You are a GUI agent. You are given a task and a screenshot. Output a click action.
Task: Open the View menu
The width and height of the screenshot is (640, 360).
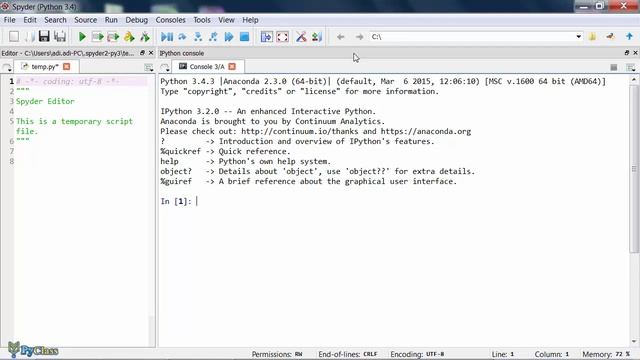coord(226,20)
